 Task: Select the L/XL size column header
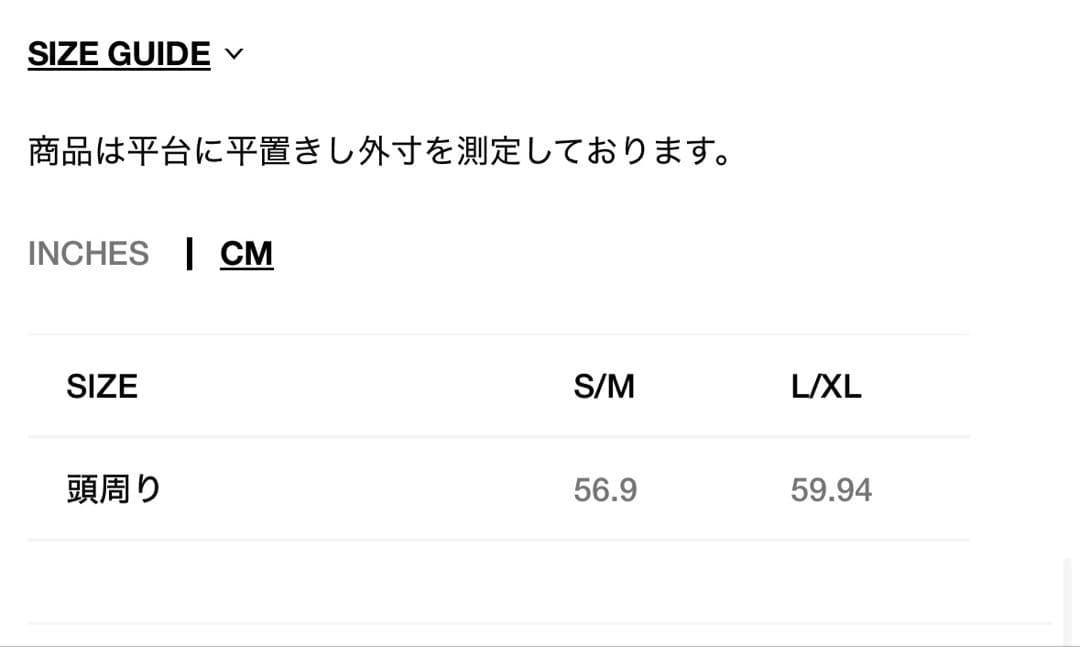pos(826,387)
